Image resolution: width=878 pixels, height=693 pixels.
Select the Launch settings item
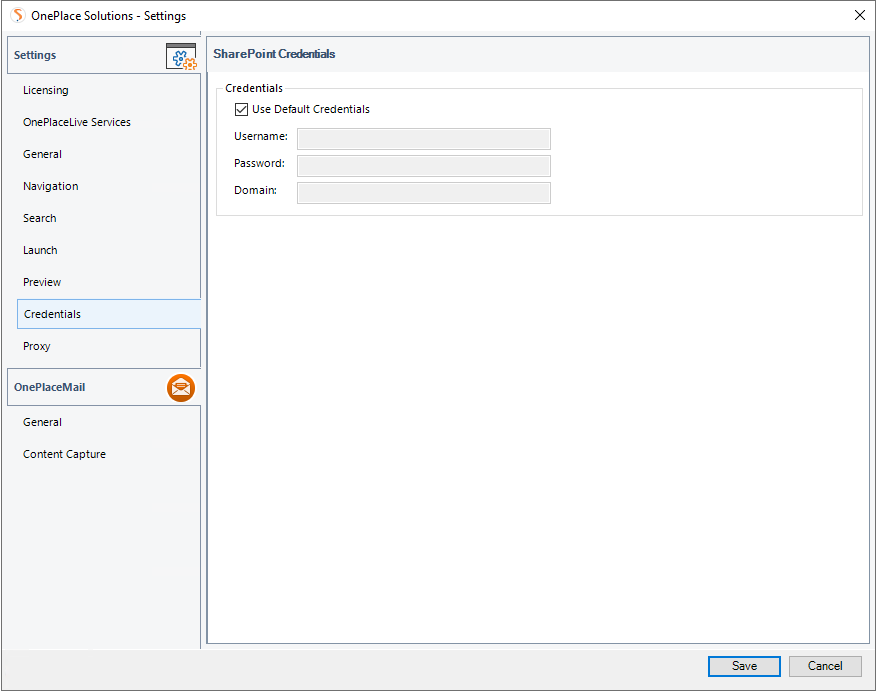(x=40, y=250)
